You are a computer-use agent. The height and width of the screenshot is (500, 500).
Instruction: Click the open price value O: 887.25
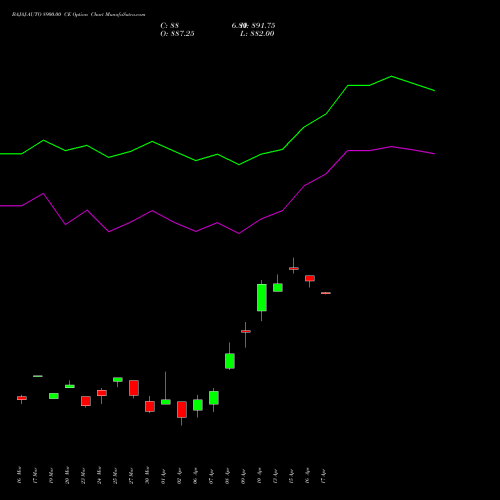point(177,34)
